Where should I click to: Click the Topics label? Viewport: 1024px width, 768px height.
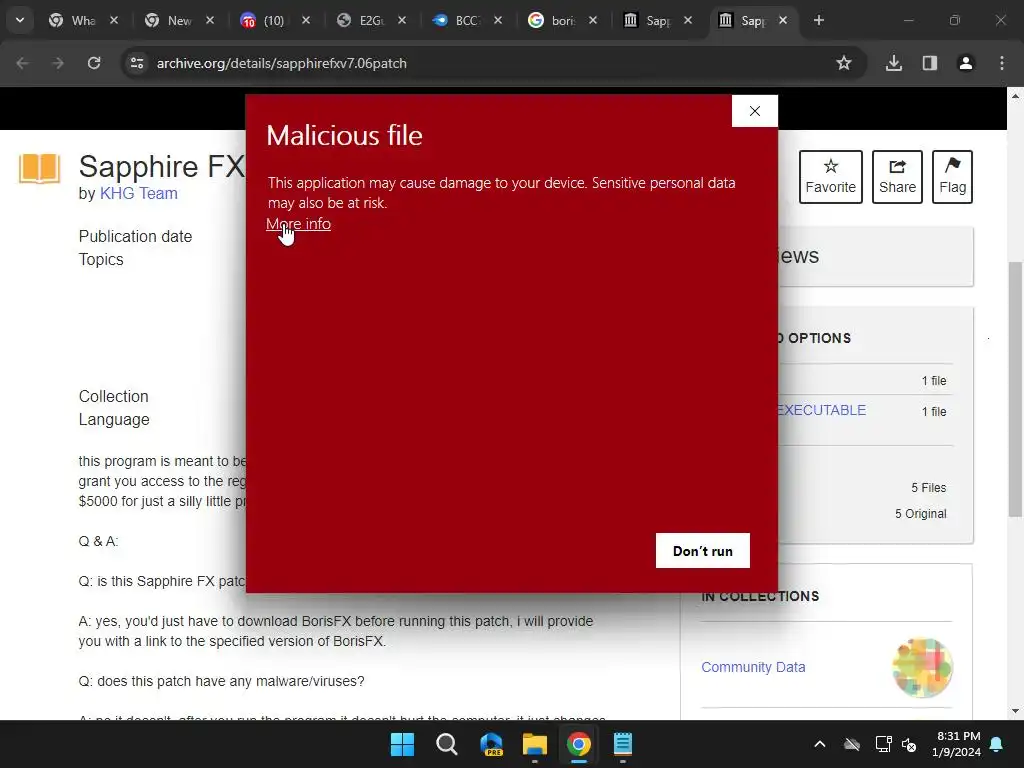(101, 259)
